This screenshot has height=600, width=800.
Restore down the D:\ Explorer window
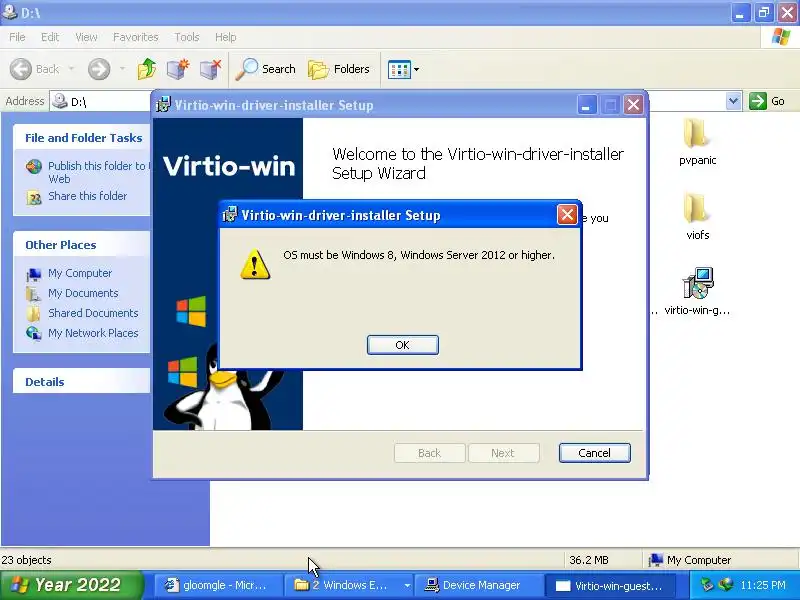(x=764, y=12)
